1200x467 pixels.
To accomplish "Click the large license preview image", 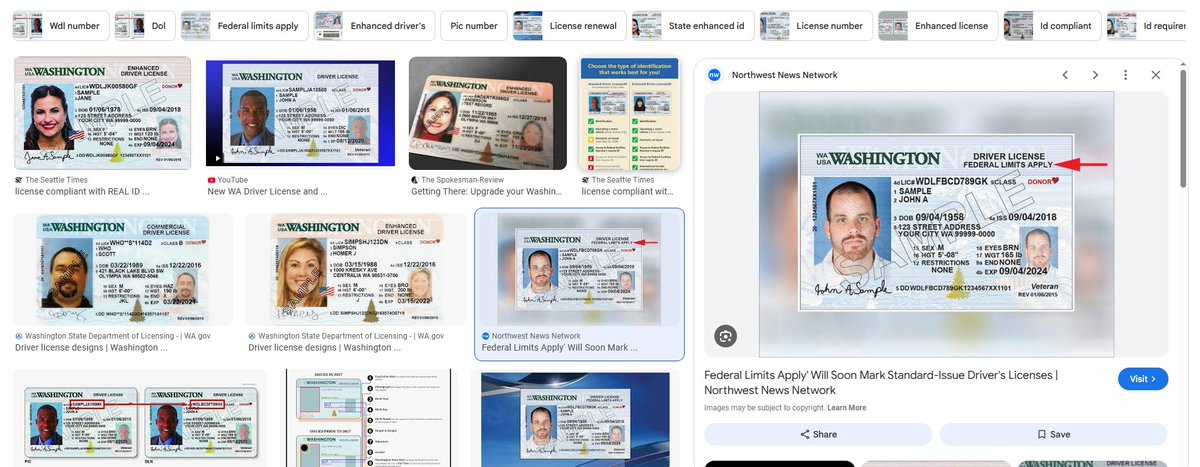I will (936, 225).
